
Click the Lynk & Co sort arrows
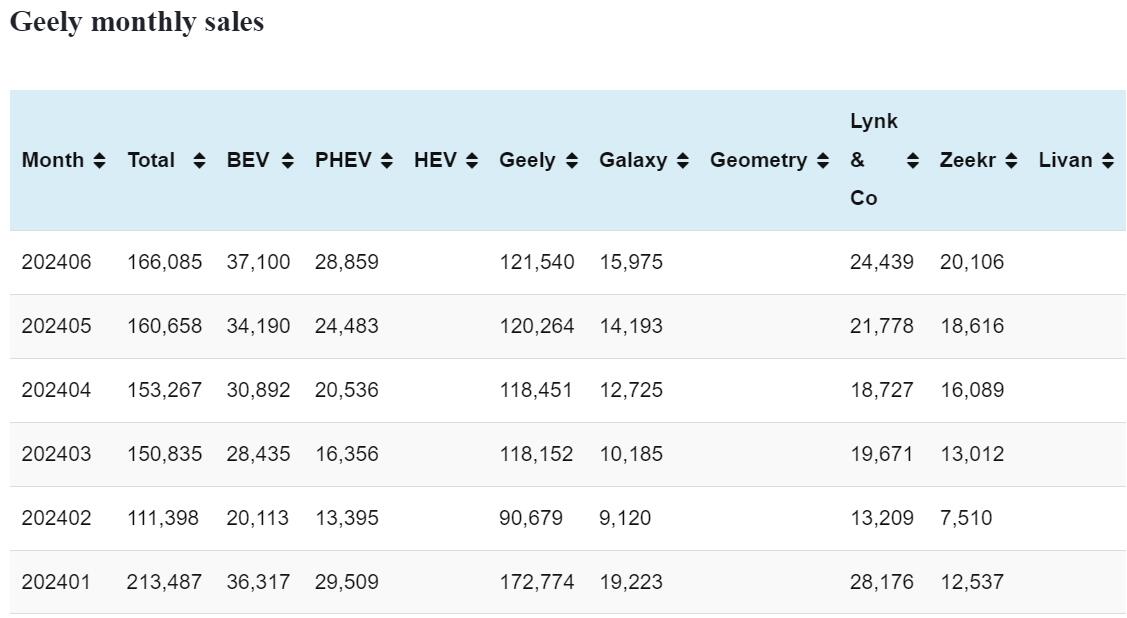tap(912, 160)
